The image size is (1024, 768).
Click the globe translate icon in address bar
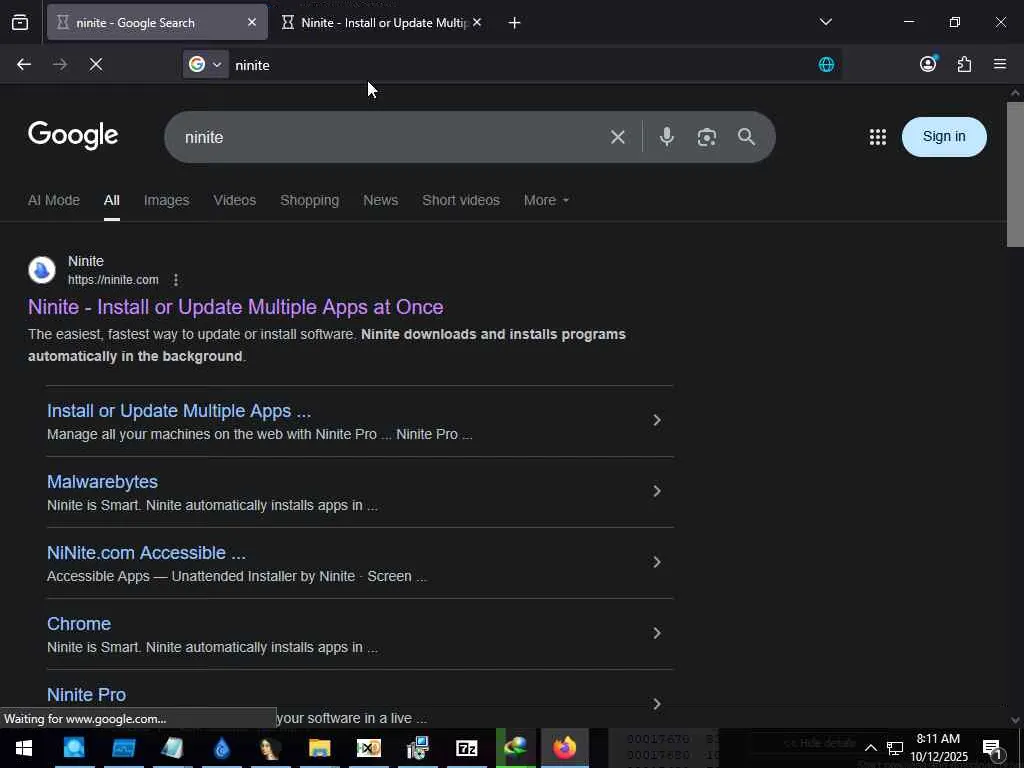pyautogui.click(x=826, y=65)
